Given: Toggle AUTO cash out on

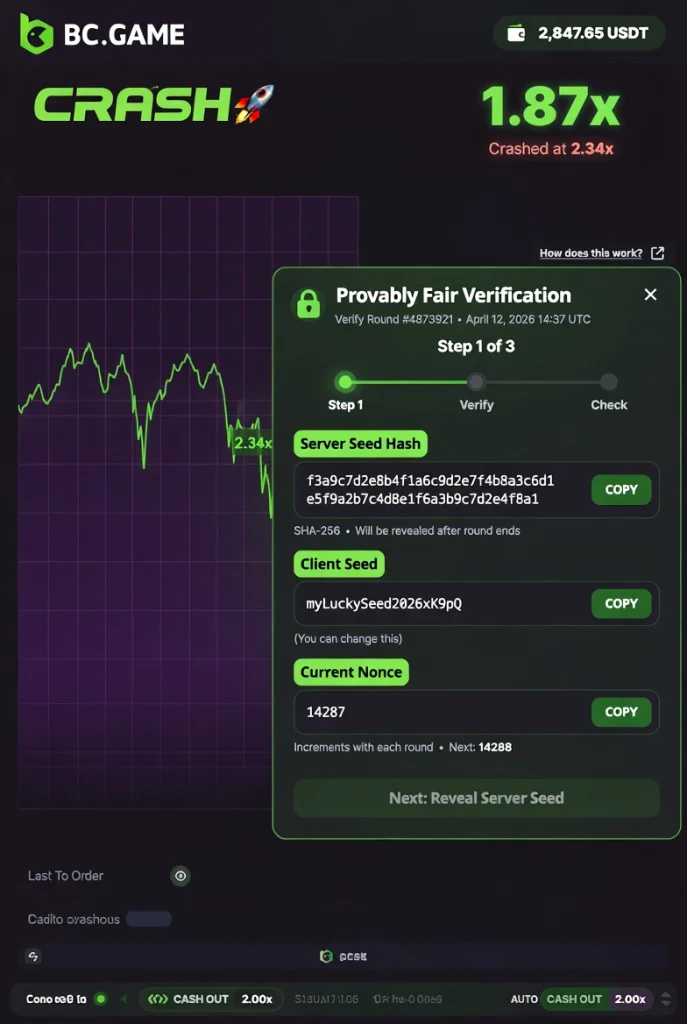Looking at the screenshot, I should click(x=524, y=999).
